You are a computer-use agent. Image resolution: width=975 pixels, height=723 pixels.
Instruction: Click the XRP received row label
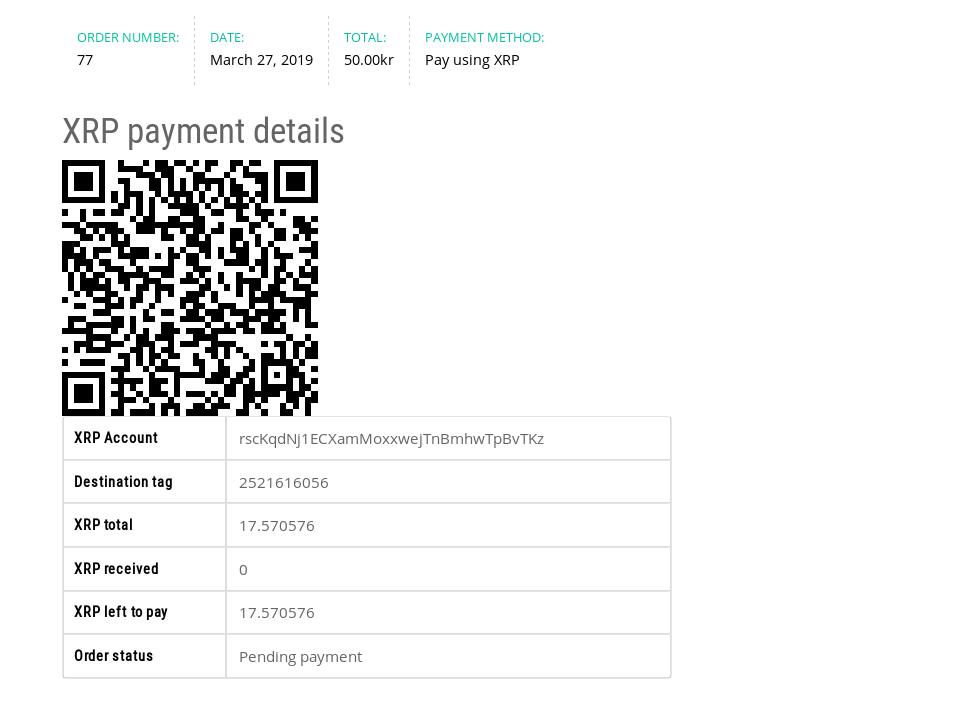[x=116, y=569]
